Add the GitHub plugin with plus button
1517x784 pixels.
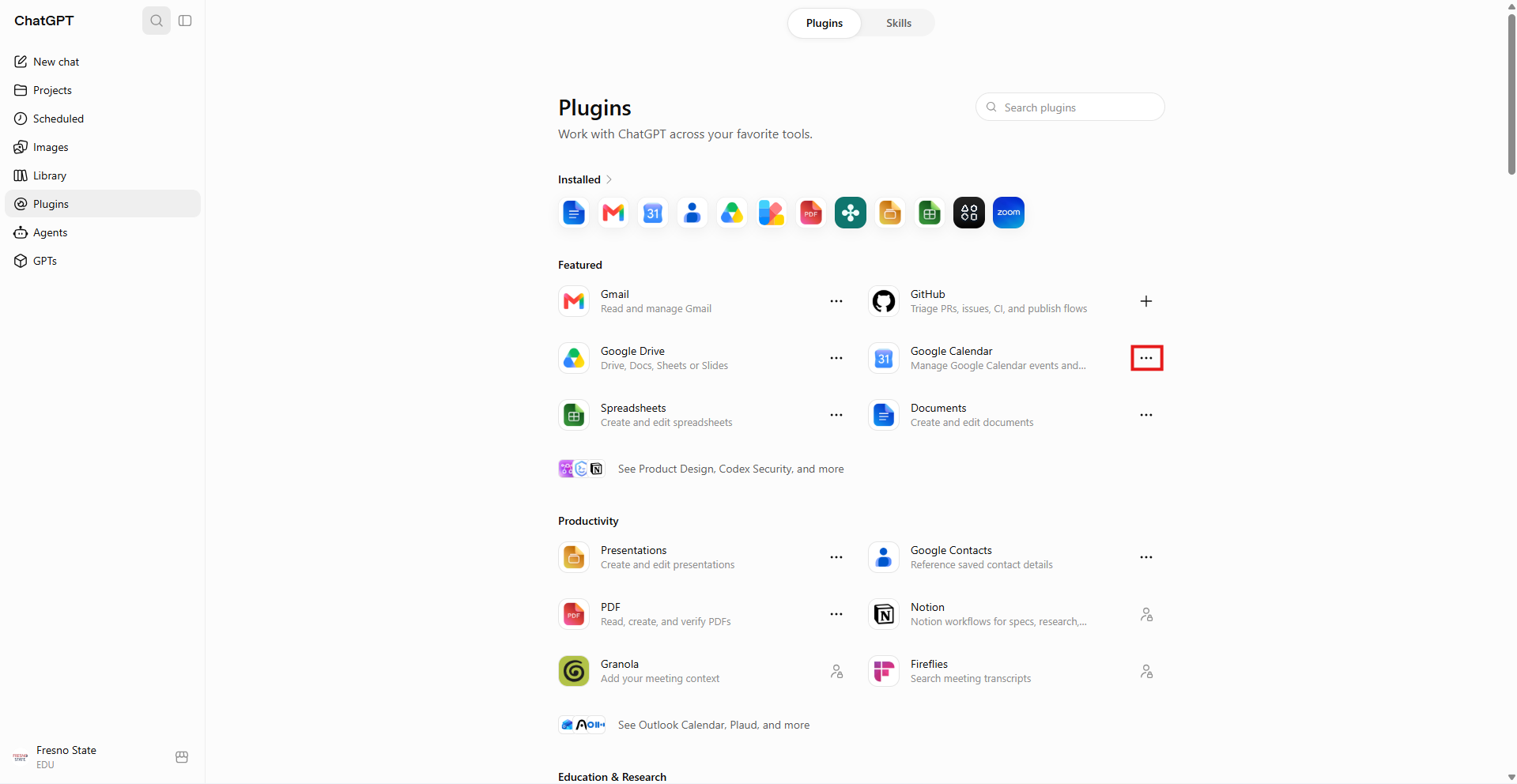point(1146,301)
